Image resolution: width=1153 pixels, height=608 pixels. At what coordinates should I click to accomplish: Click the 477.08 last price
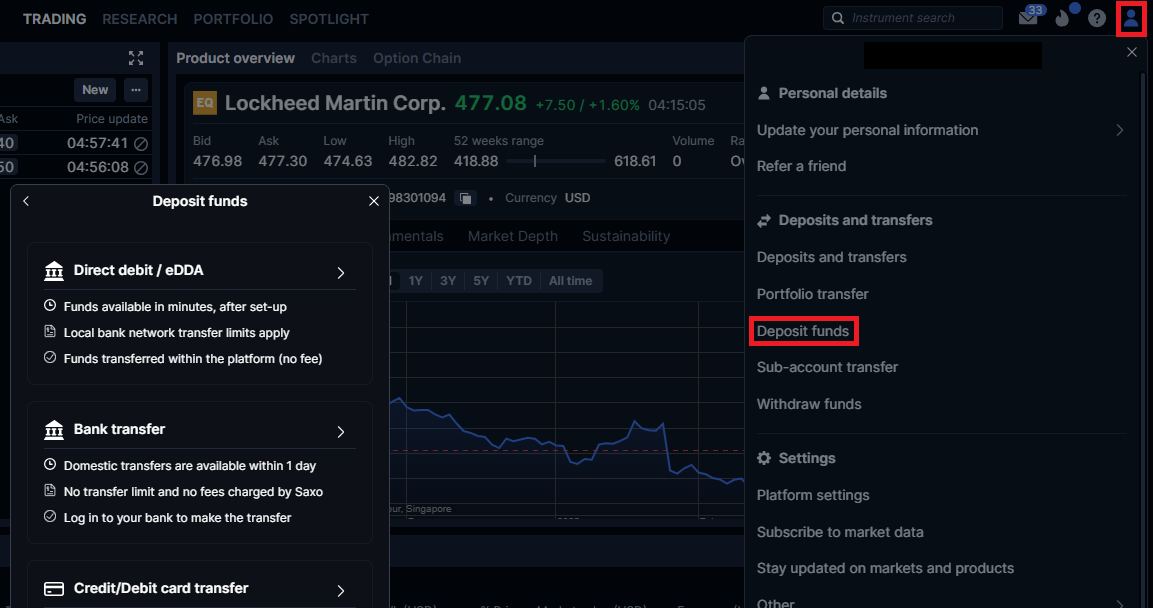coord(490,103)
